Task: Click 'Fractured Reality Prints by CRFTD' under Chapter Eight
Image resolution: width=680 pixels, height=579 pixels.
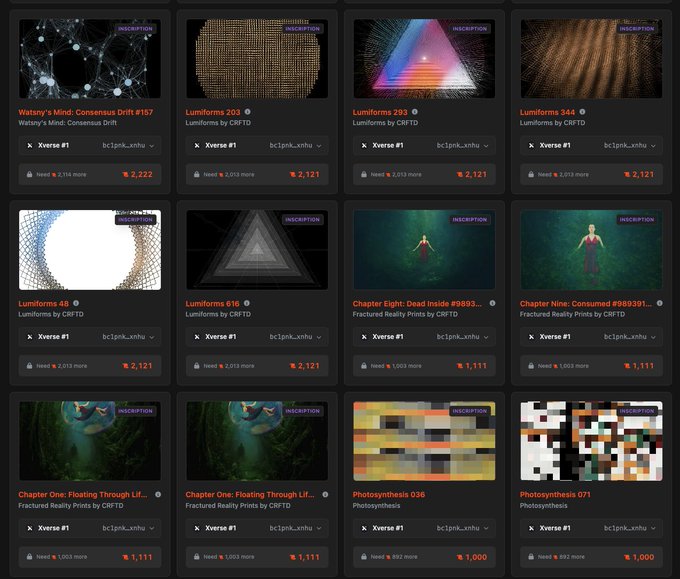Action: (405, 314)
